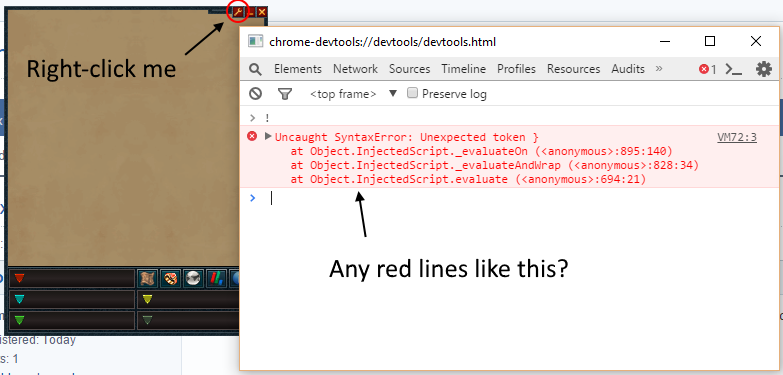Viewport: 783px width, 375px height.
Task: Open the cyan triangle dropdown bar
Action: [x=72, y=300]
